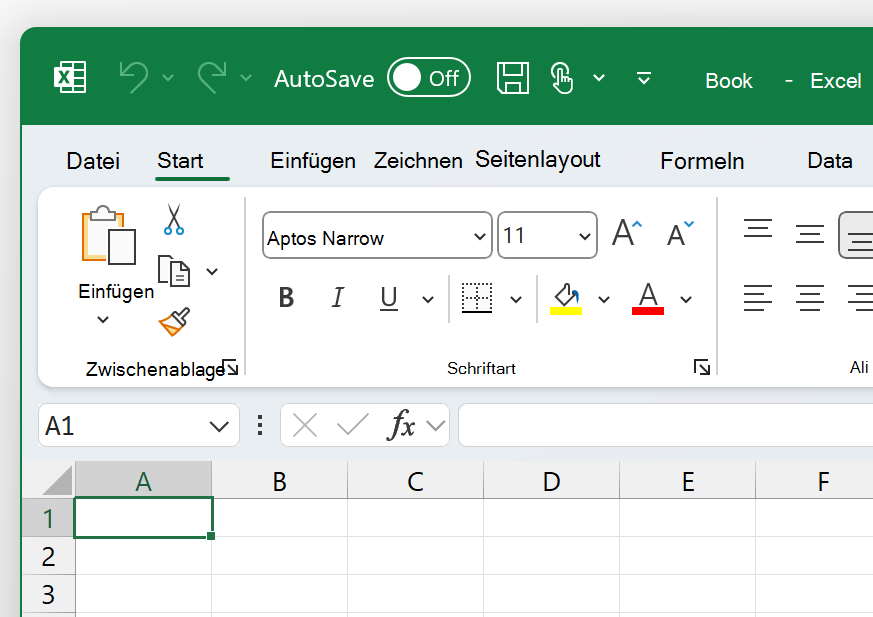Click inside the formula bar
The width and height of the screenshot is (873, 617).
pyautogui.click(x=665, y=425)
